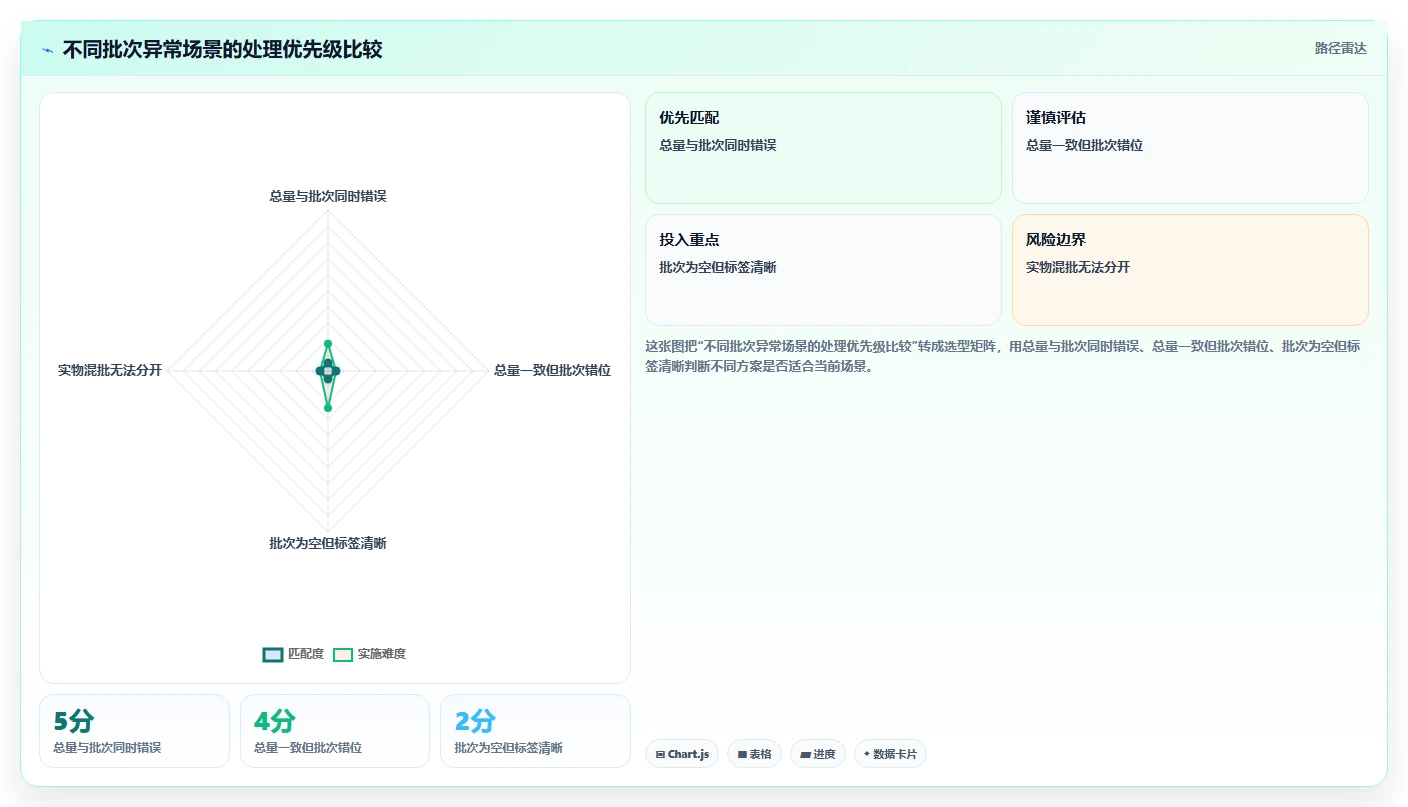The image size is (1408, 807).
Task: Click caption under the 2分 score
Action: coord(508,748)
